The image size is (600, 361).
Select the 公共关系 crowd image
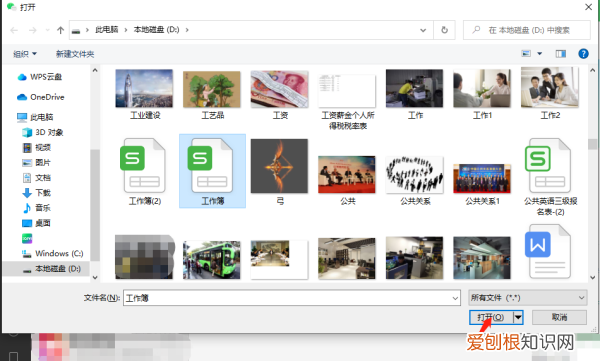pyautogui.click(x=414, y=175)
